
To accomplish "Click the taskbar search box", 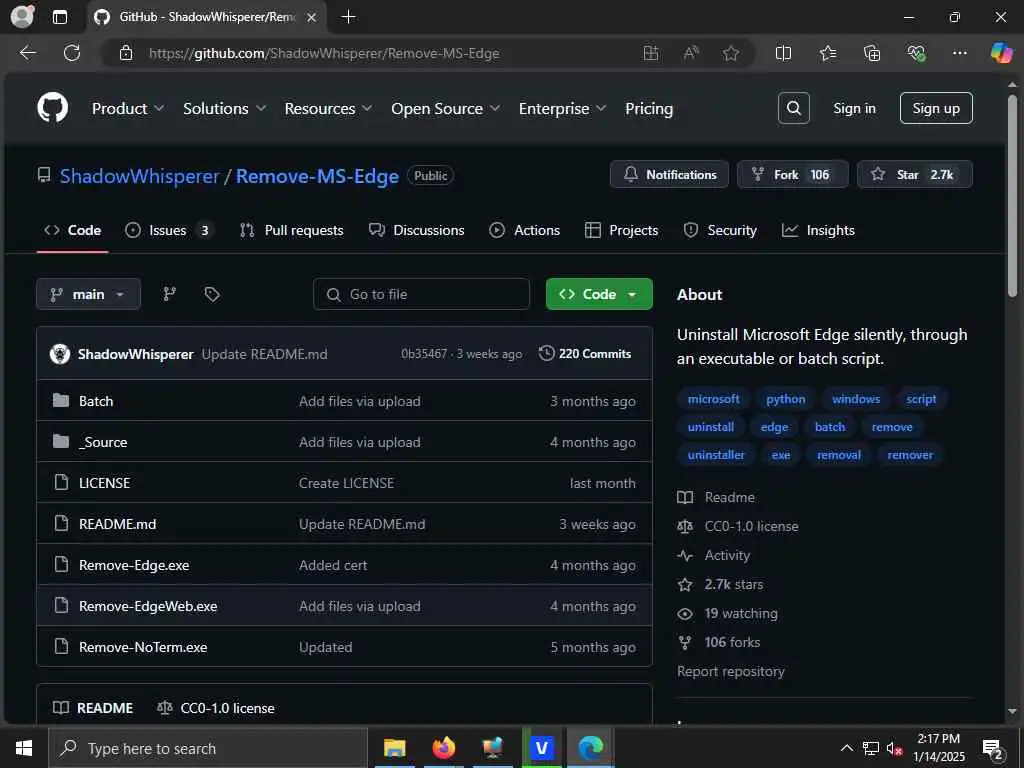I will coord(209,748).
